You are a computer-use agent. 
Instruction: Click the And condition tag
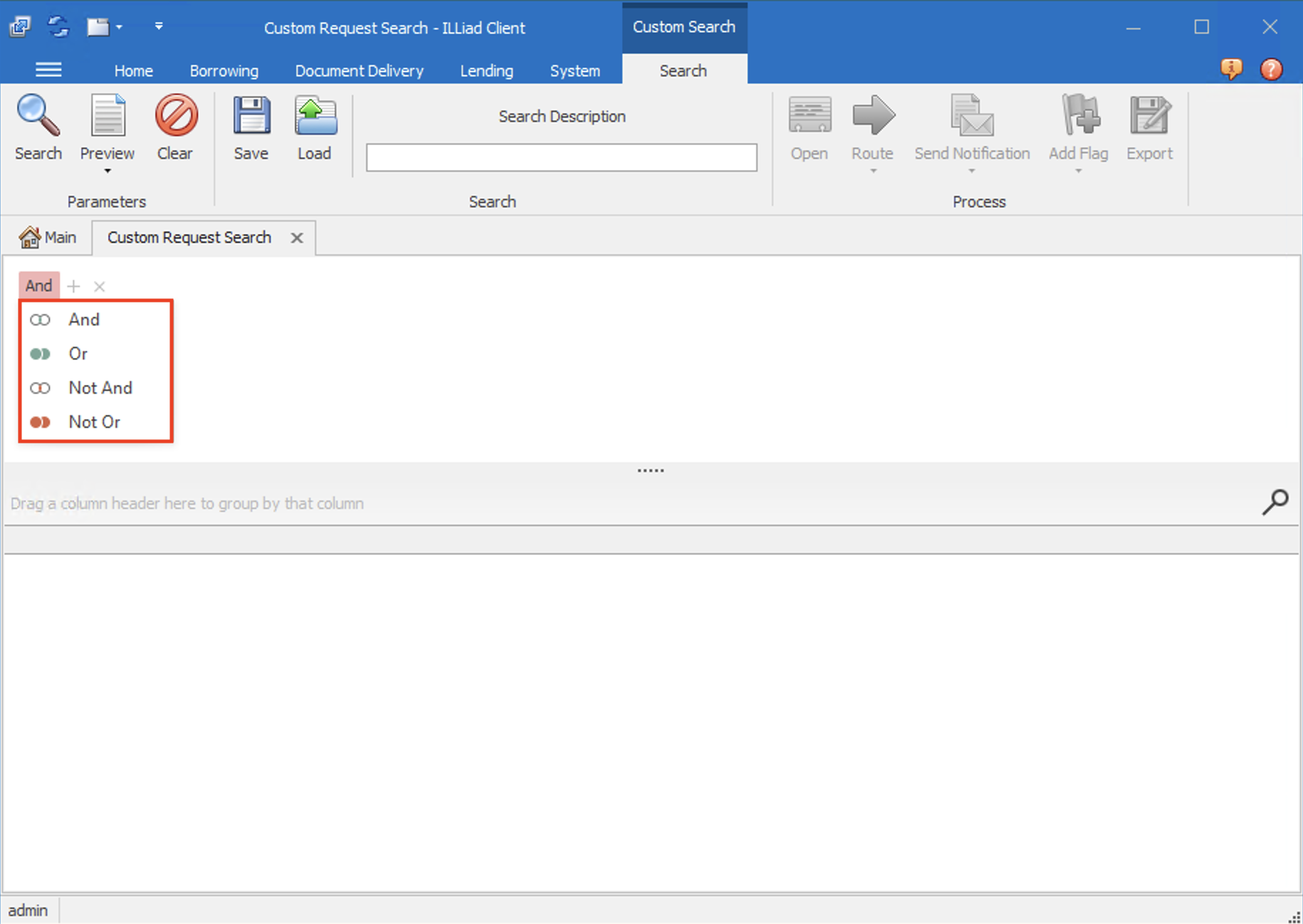[38, 285]
